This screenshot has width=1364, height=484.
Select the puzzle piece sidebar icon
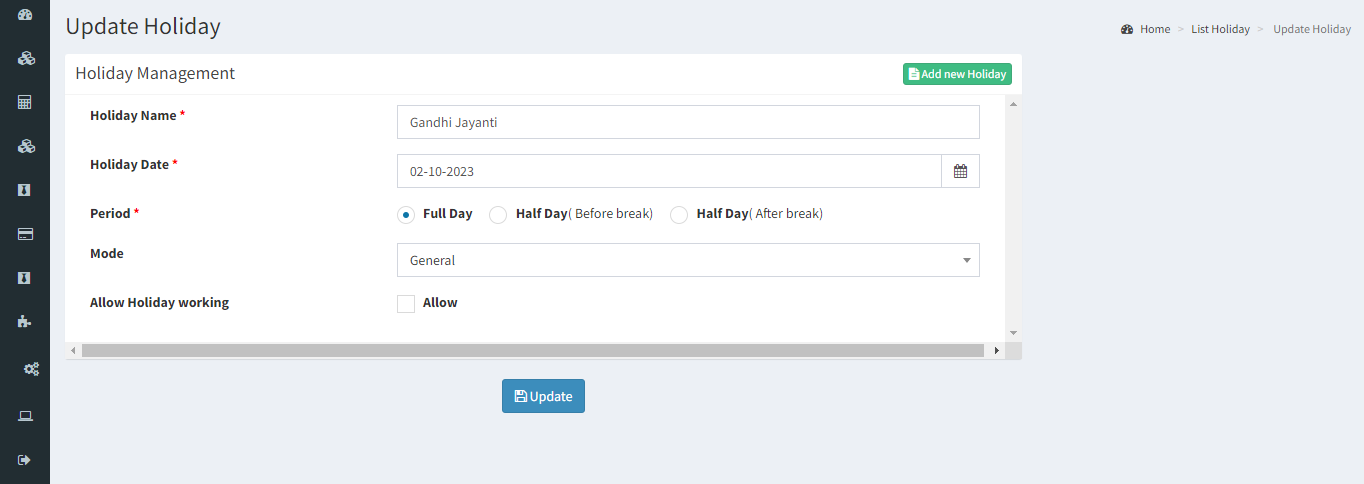[25, 321]
